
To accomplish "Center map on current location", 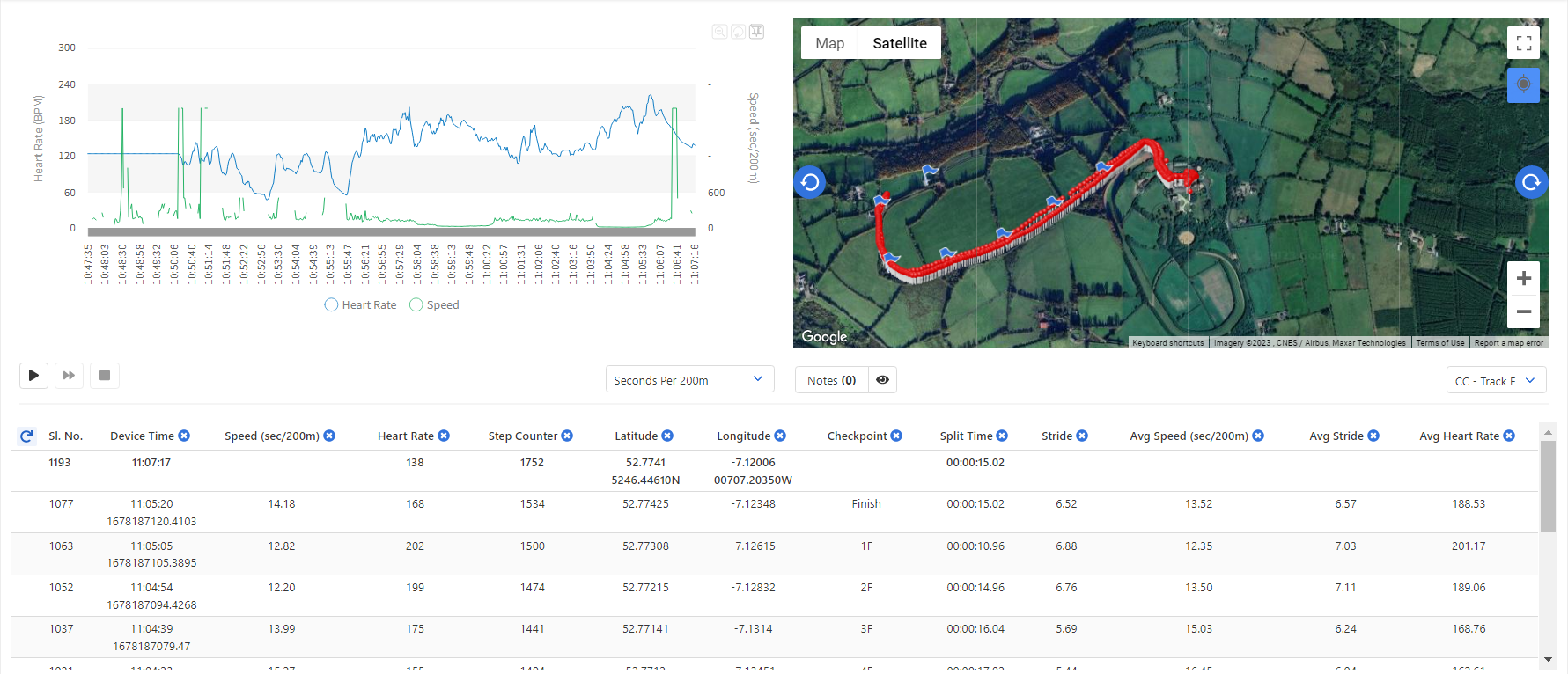I will [x=1523, y=85].
